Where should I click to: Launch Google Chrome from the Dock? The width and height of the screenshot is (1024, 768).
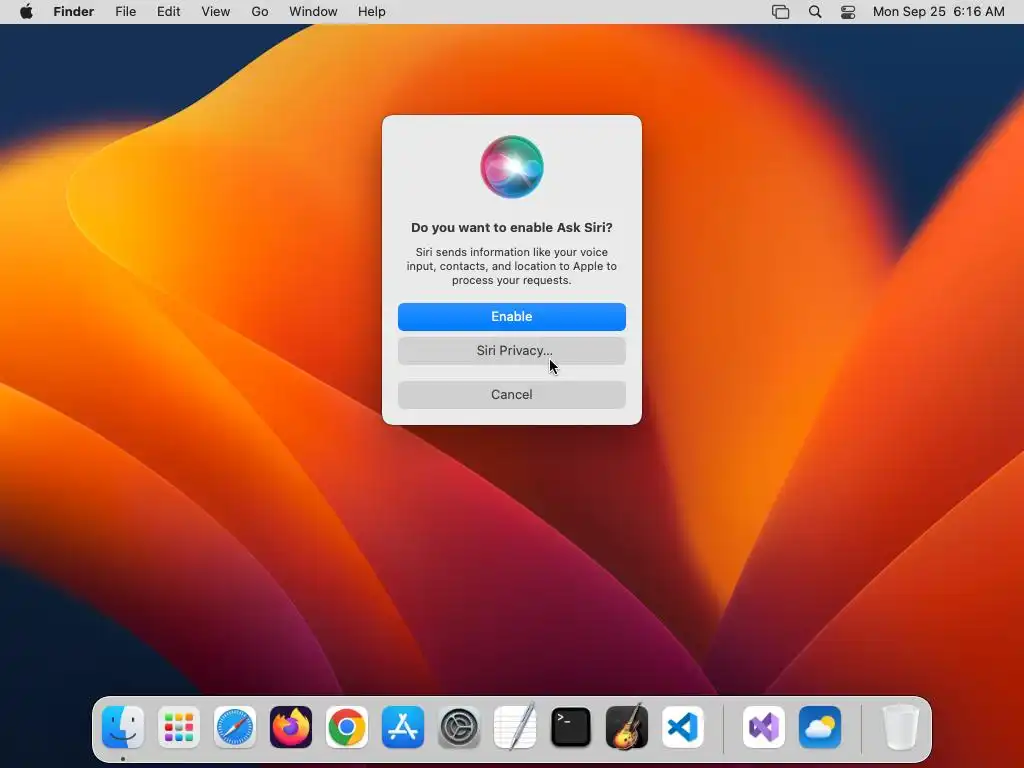pos(347,727)
